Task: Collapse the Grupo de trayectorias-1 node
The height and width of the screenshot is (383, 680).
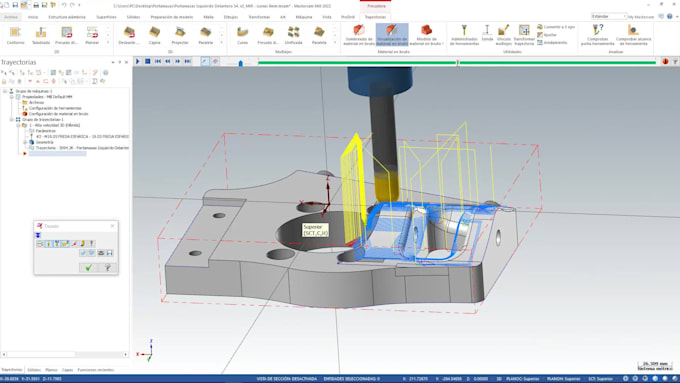Action: click(12, 119)
